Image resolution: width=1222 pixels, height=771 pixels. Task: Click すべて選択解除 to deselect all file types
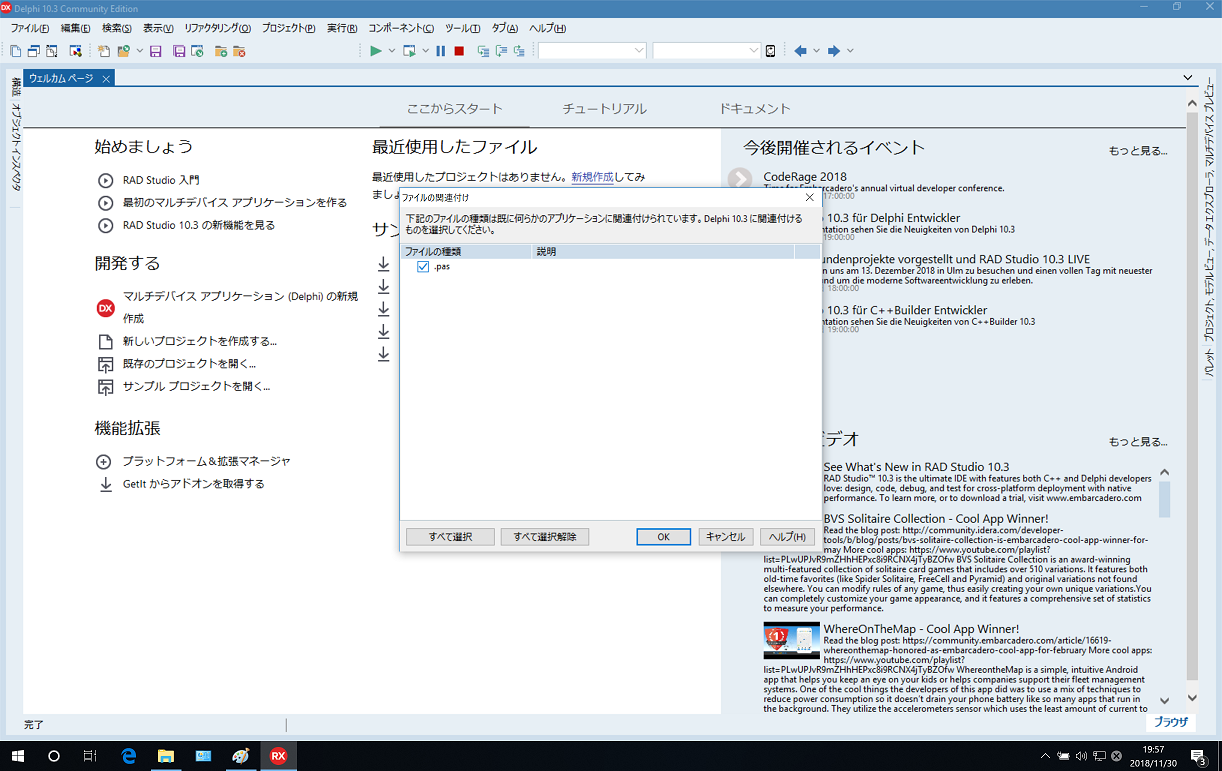(x=544, y=536)
